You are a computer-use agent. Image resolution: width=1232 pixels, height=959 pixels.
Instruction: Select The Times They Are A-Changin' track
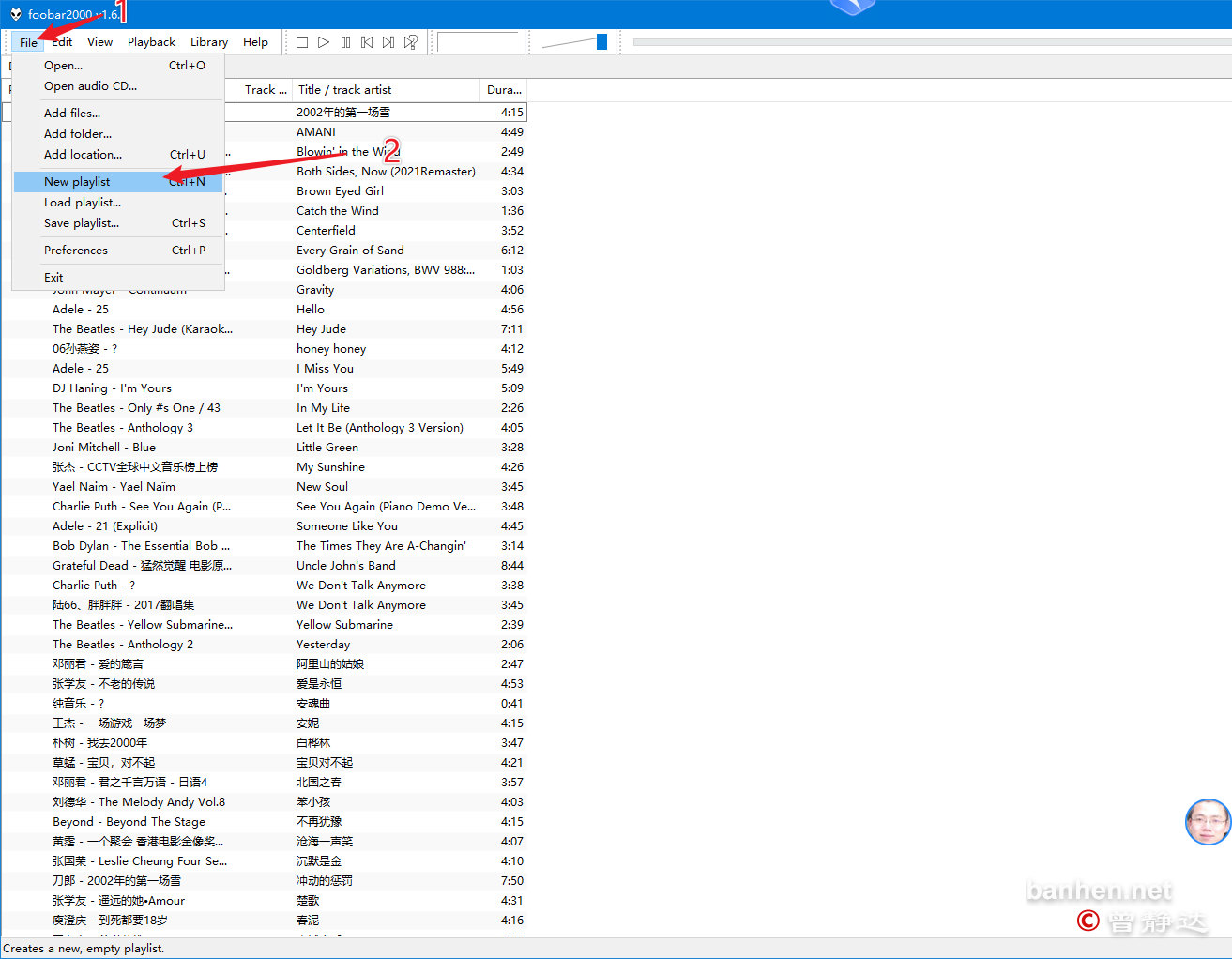[381, 546]
